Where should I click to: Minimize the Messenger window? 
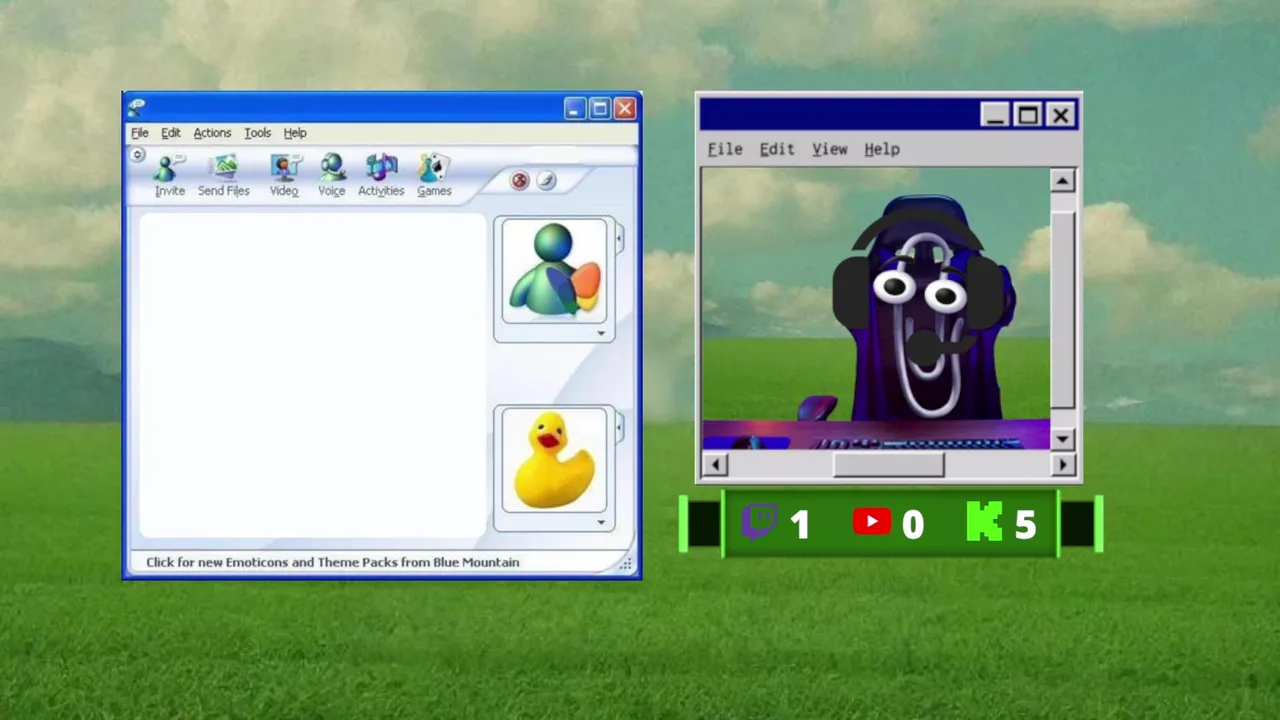[574, 109]
